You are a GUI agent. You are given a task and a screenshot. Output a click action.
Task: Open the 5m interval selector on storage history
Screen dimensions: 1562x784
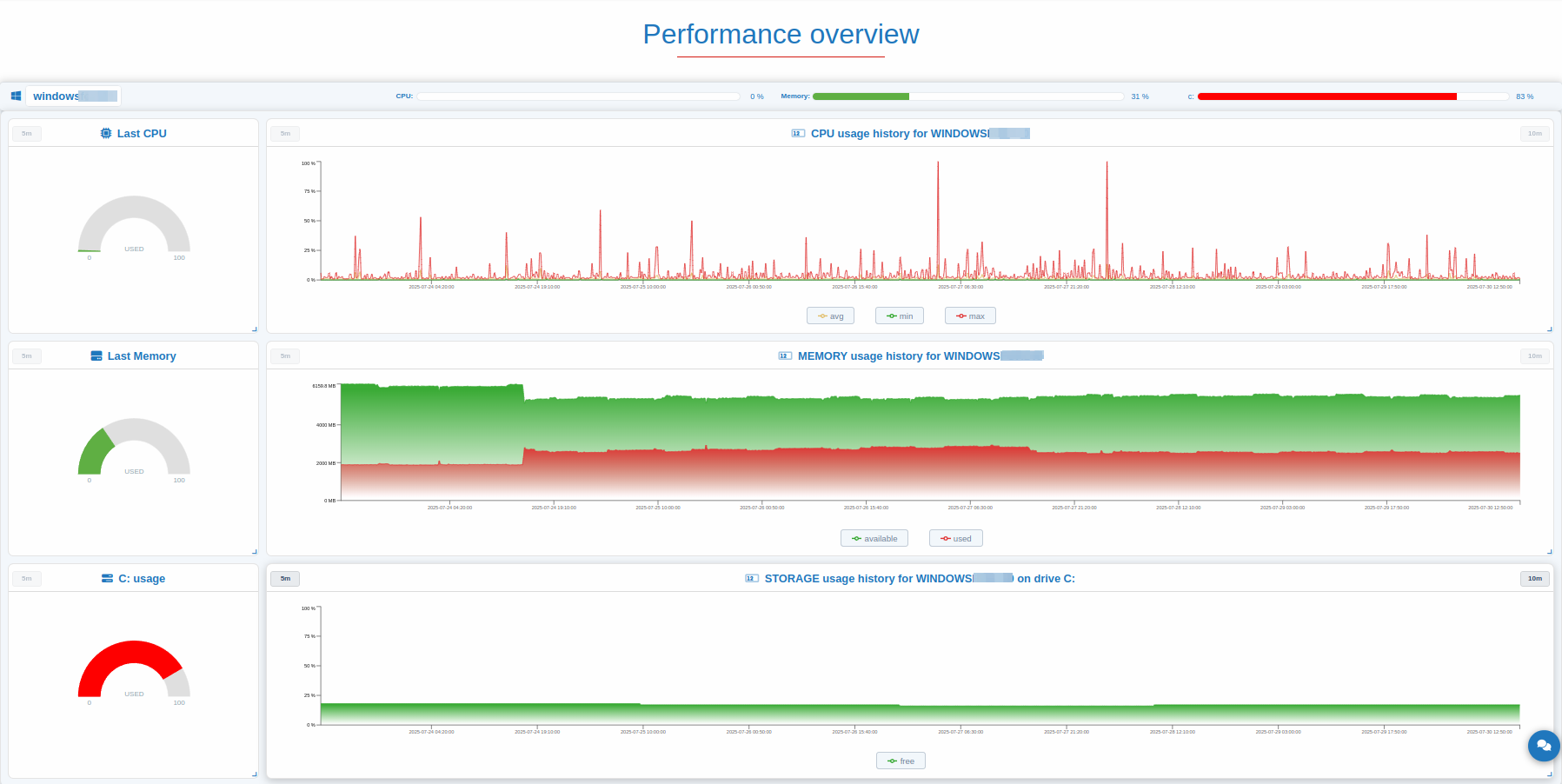click(x=285, y=579)
